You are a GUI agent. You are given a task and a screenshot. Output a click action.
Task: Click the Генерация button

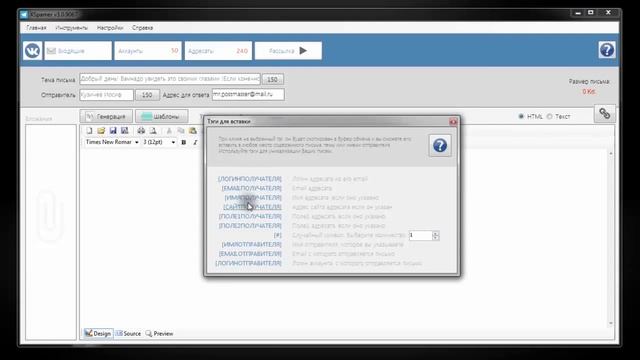(x=106, y=116)
